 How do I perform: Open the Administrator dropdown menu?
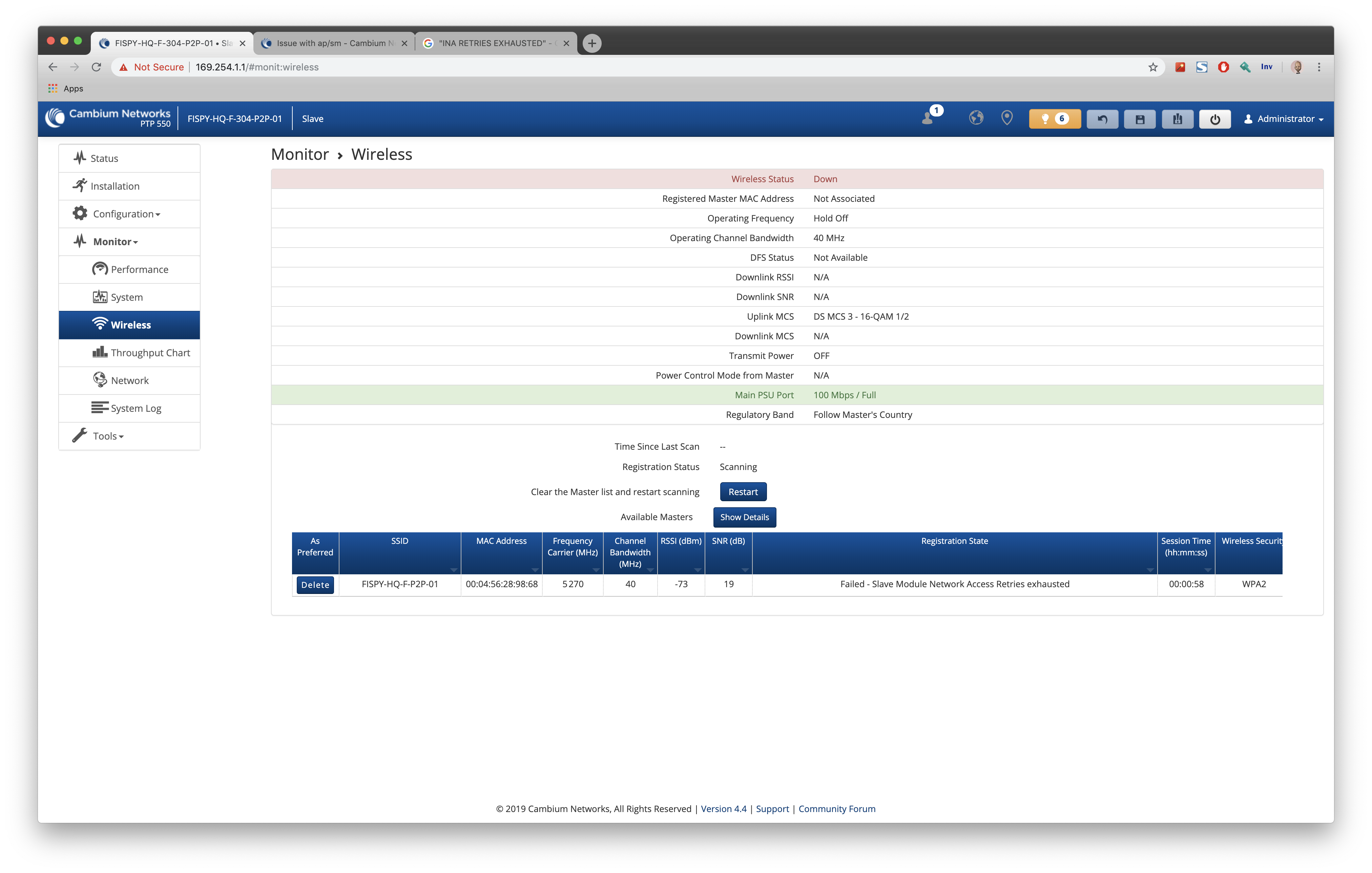1284,119
